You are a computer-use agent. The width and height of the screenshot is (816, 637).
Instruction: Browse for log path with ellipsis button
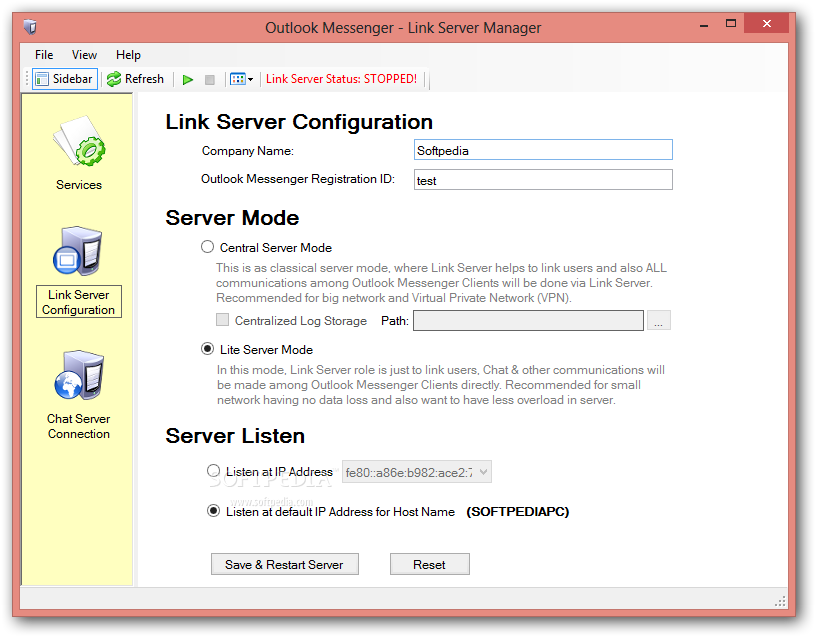point(659,321)
